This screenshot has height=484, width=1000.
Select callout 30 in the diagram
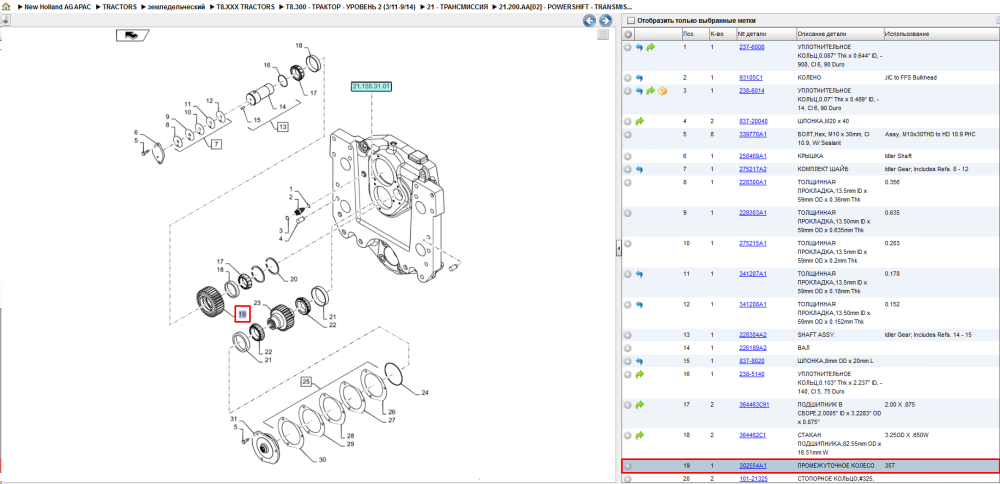[322, 460]
